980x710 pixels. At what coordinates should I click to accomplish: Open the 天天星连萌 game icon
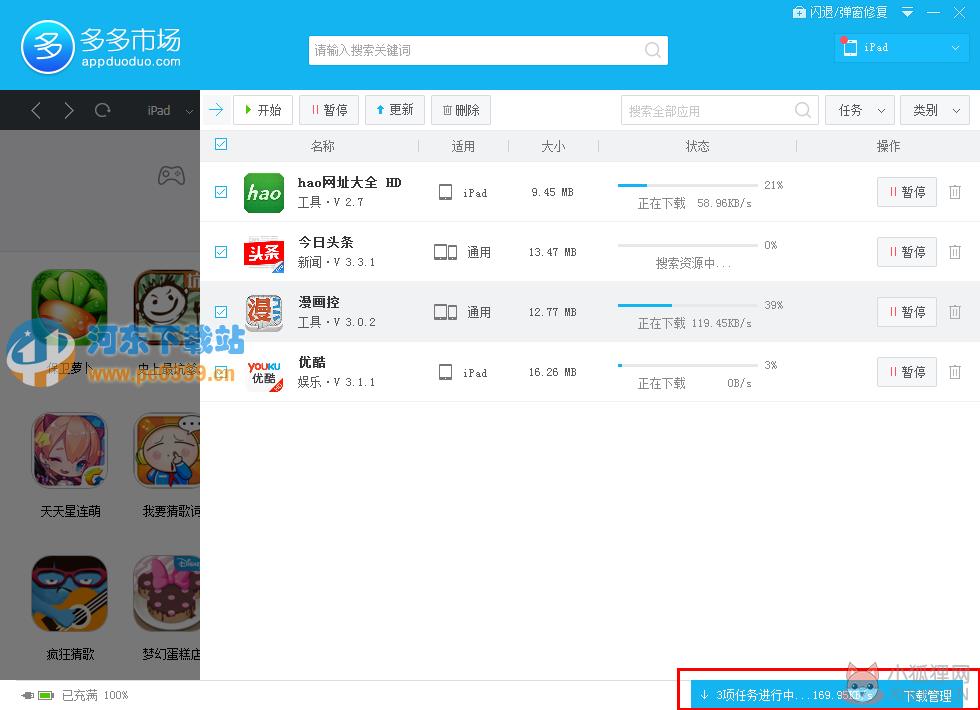69,451
